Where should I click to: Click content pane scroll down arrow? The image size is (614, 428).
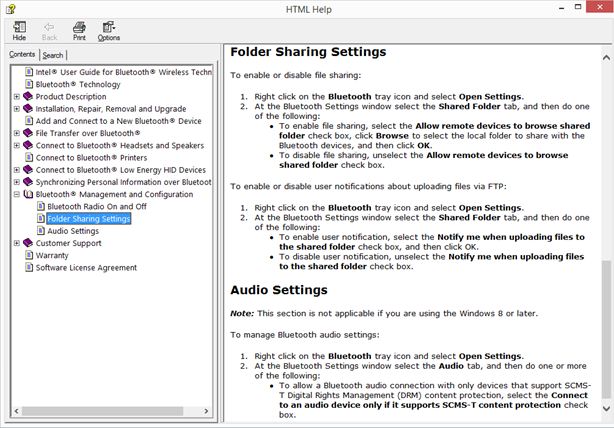(606, 408)
